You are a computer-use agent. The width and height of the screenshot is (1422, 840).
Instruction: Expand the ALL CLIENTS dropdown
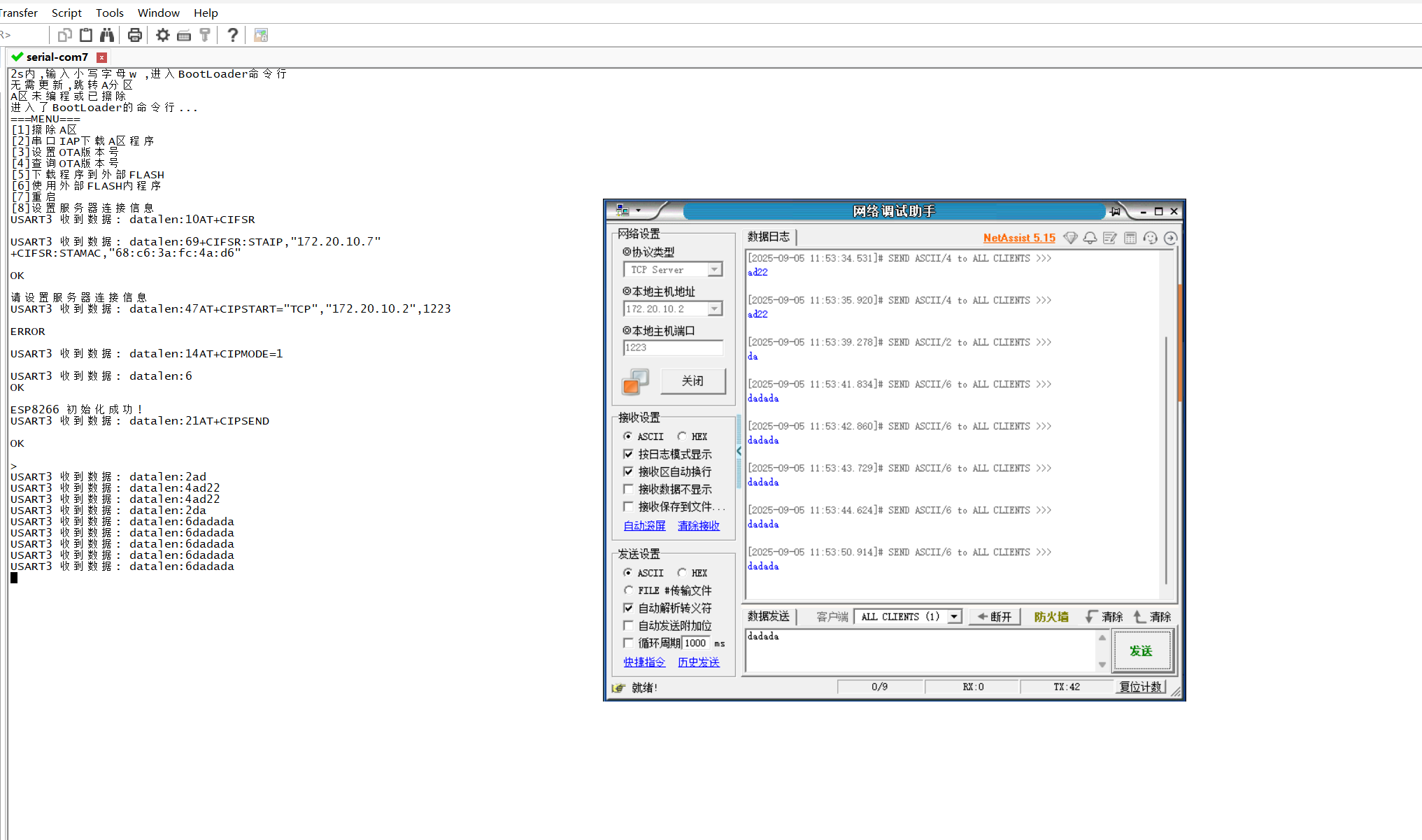[x=954, y=616]
